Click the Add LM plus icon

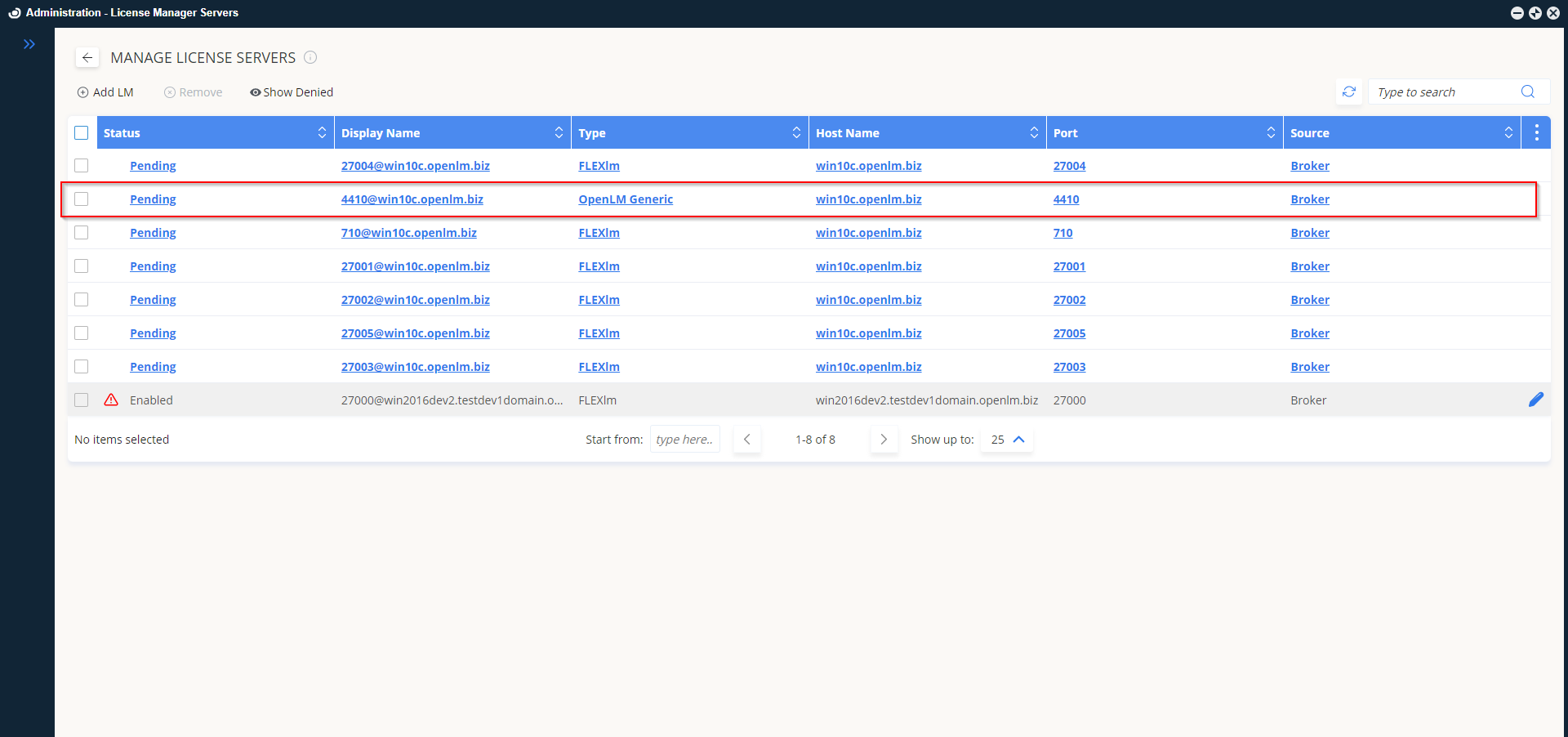82,92
